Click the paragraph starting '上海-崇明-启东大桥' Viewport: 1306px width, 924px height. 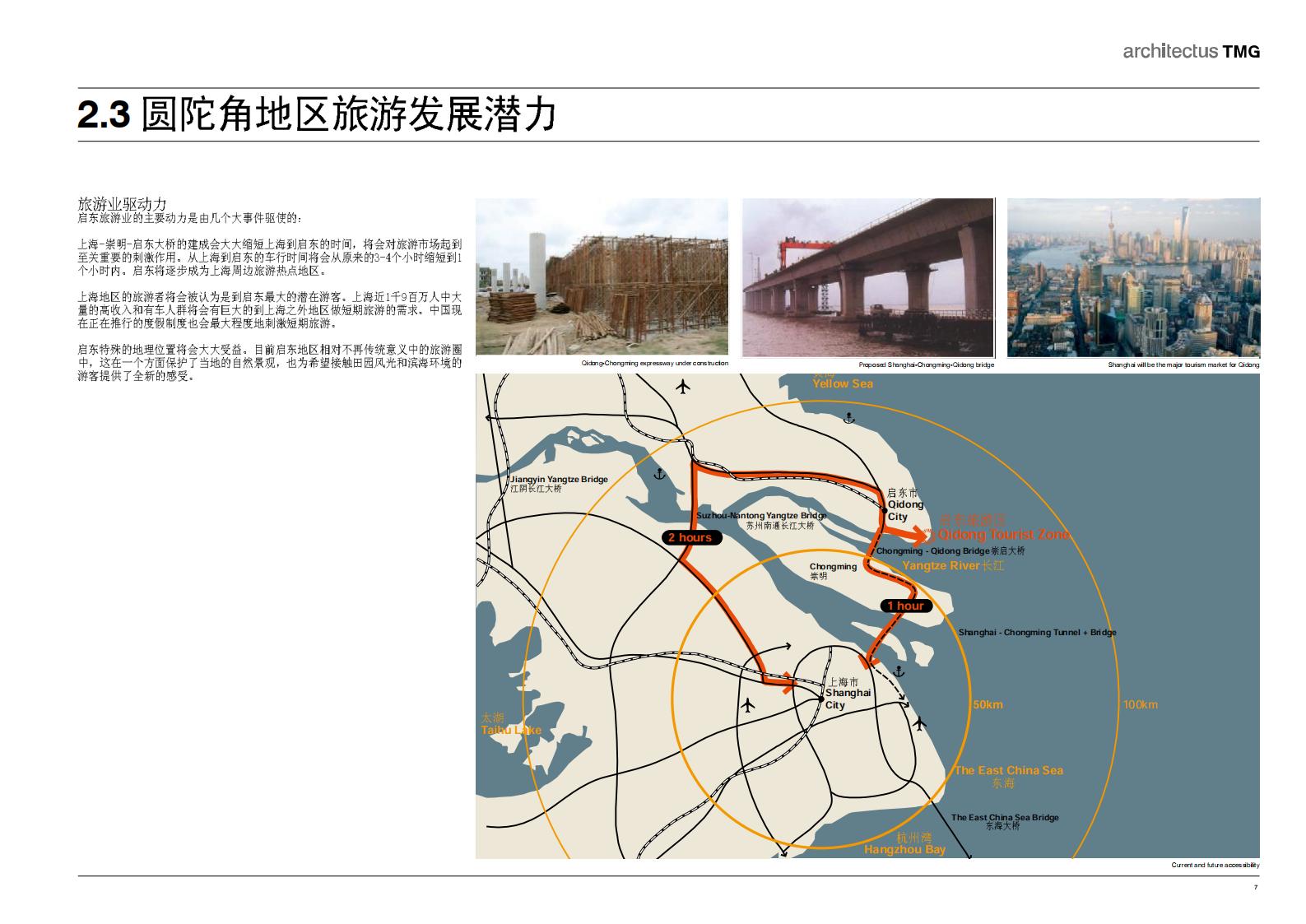point(270,258)
